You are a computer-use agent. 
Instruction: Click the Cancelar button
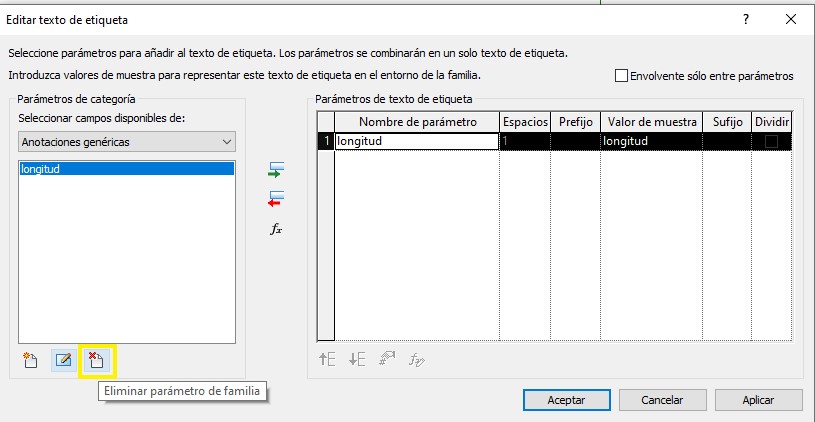[662, 399]
